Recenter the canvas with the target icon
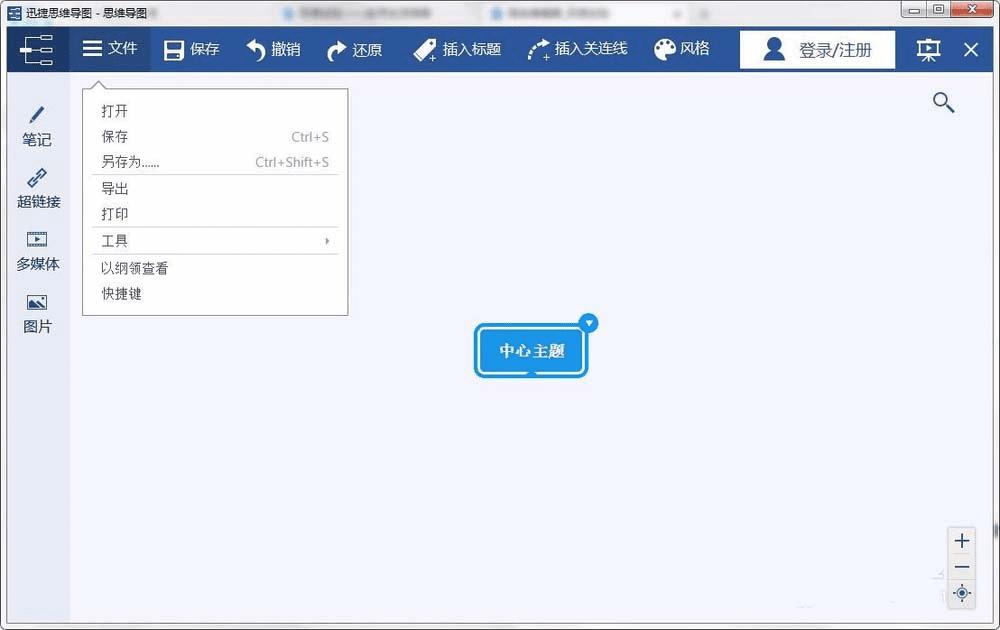 (962, 593)
